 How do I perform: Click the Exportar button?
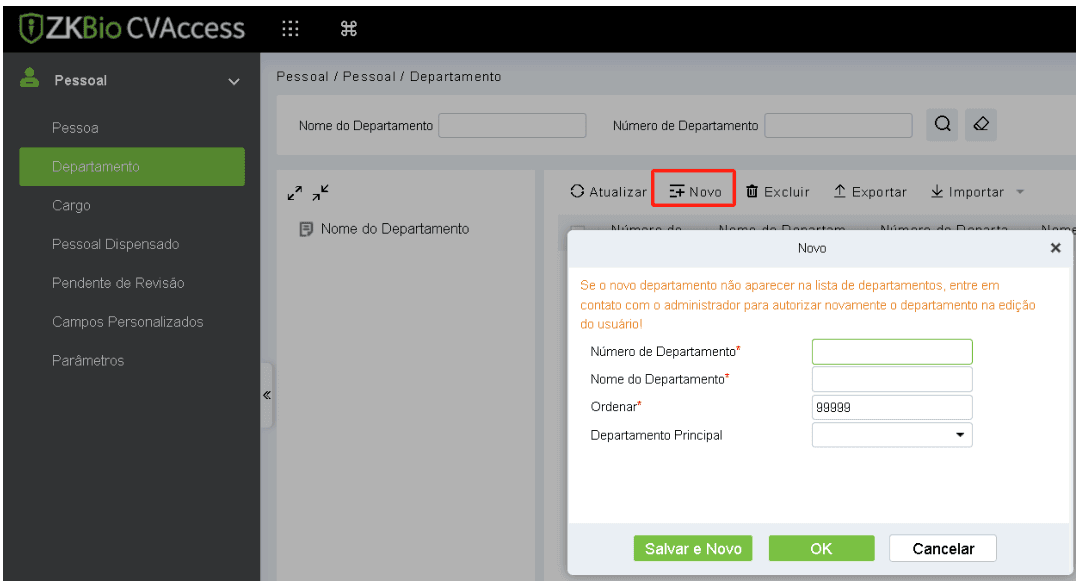tap(870, 192)
